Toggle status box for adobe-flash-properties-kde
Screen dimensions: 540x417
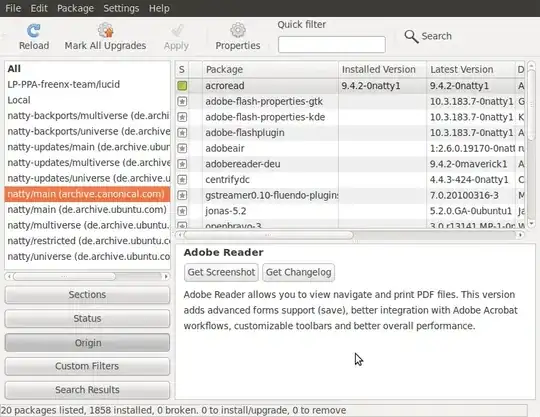[x=182, y=117]
